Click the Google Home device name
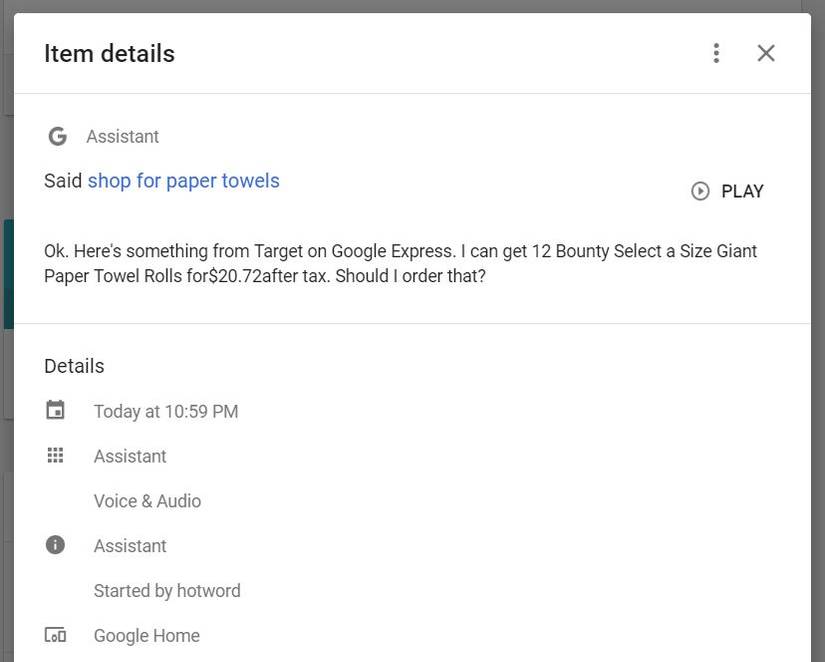 [x=146, y=635]
